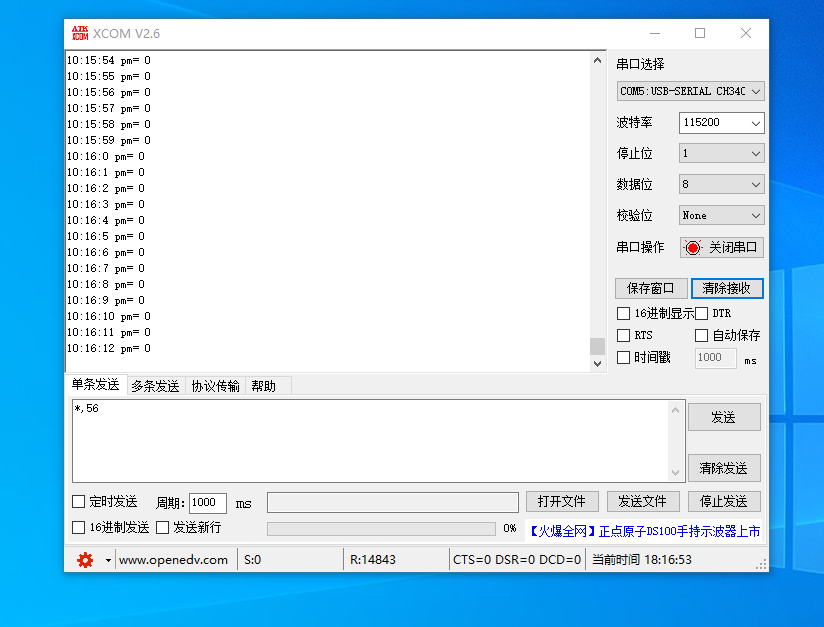Select the line 10:16:12 pm= 0
824x627 pixels.
coord(109,348)
